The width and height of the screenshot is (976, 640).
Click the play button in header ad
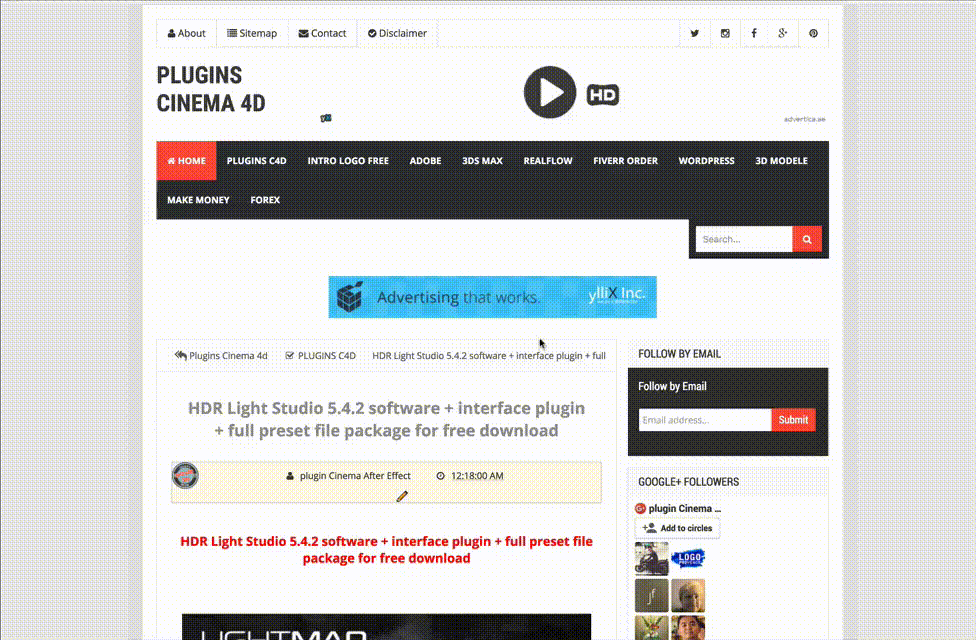550,92
